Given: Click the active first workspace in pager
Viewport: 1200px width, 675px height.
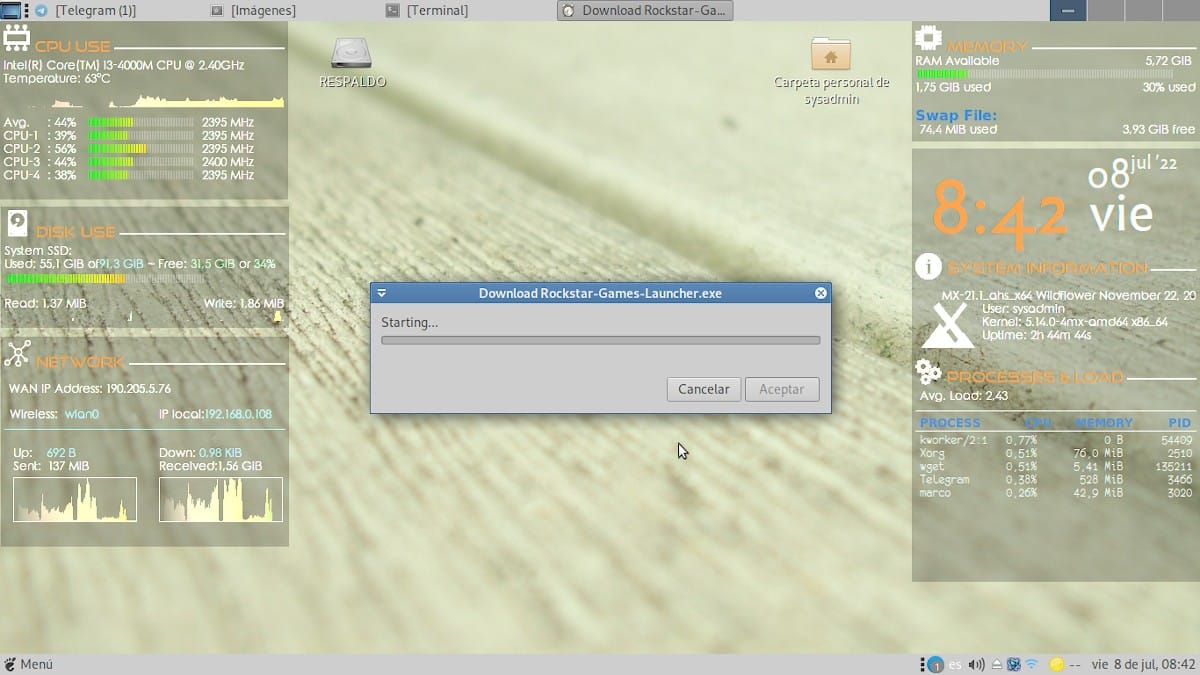Looking at the screenshot, I should [1067, 10].
